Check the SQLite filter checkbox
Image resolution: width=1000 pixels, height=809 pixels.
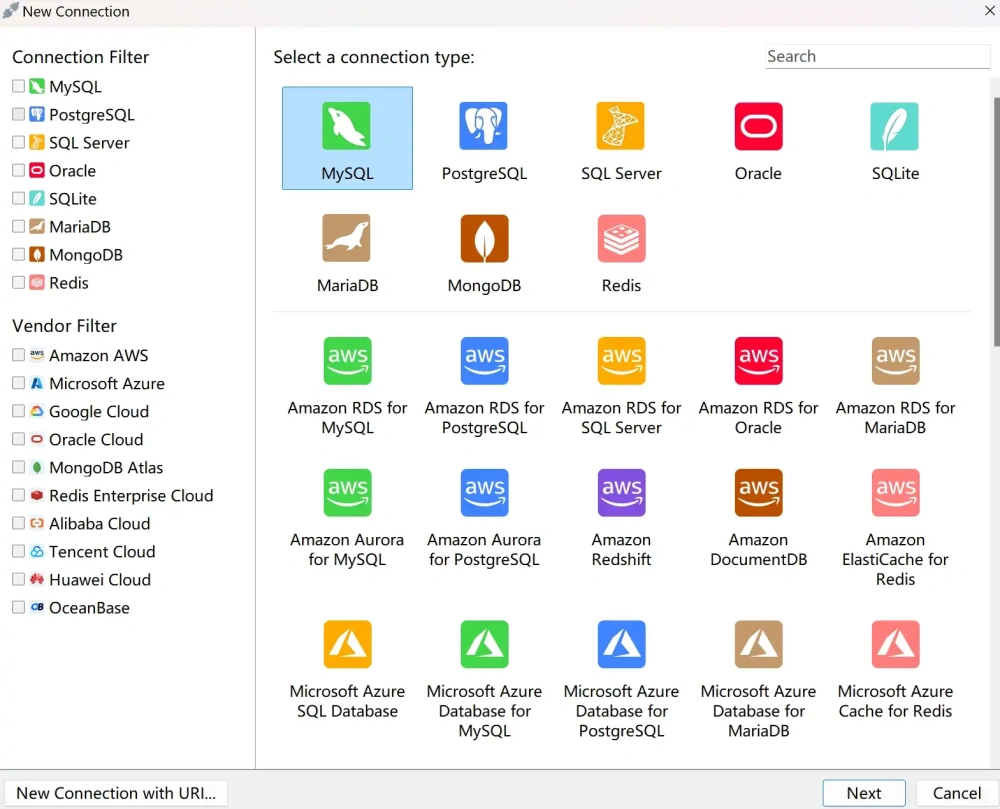[x=18, y=198]
